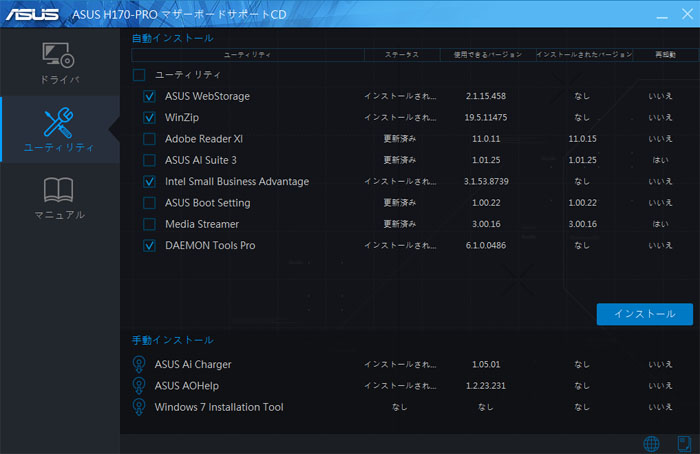Toggle the ユーティリティ select-all checkbox

tap(139, 75)
